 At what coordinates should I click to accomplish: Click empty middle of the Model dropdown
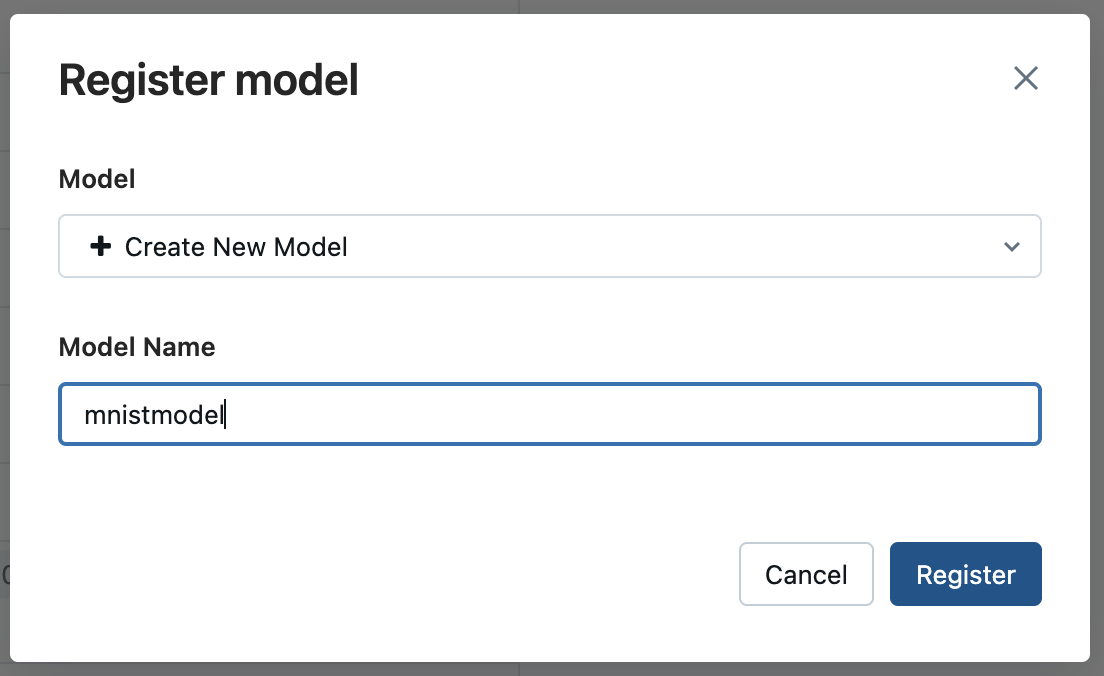pos(650,246)
